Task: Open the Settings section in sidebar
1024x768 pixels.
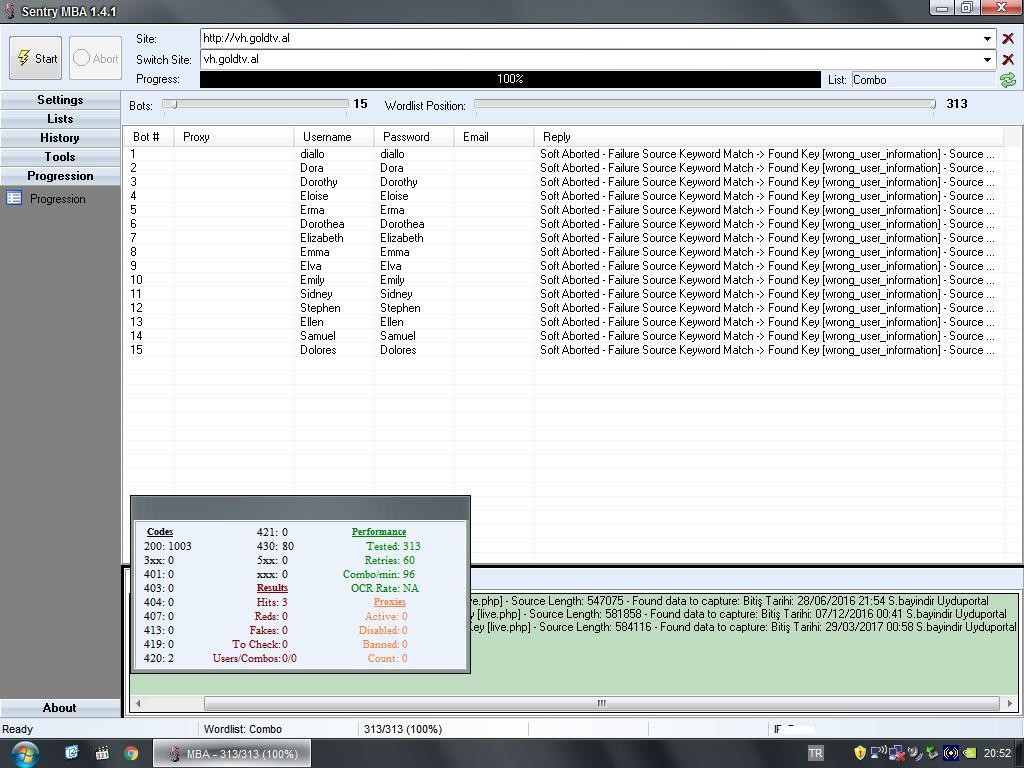Action: tap(60, 100)
